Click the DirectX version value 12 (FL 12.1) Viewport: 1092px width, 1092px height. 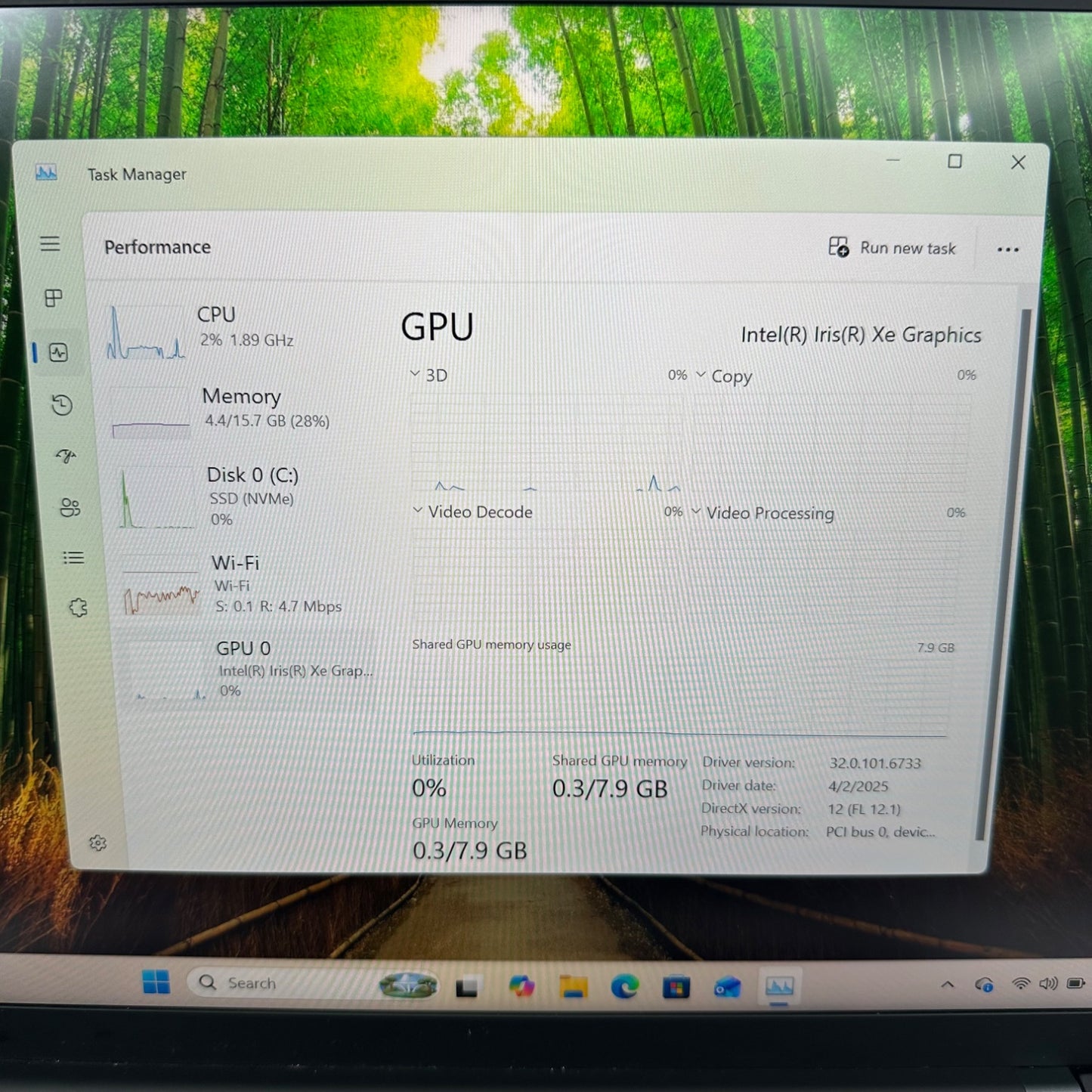point(864,809)
